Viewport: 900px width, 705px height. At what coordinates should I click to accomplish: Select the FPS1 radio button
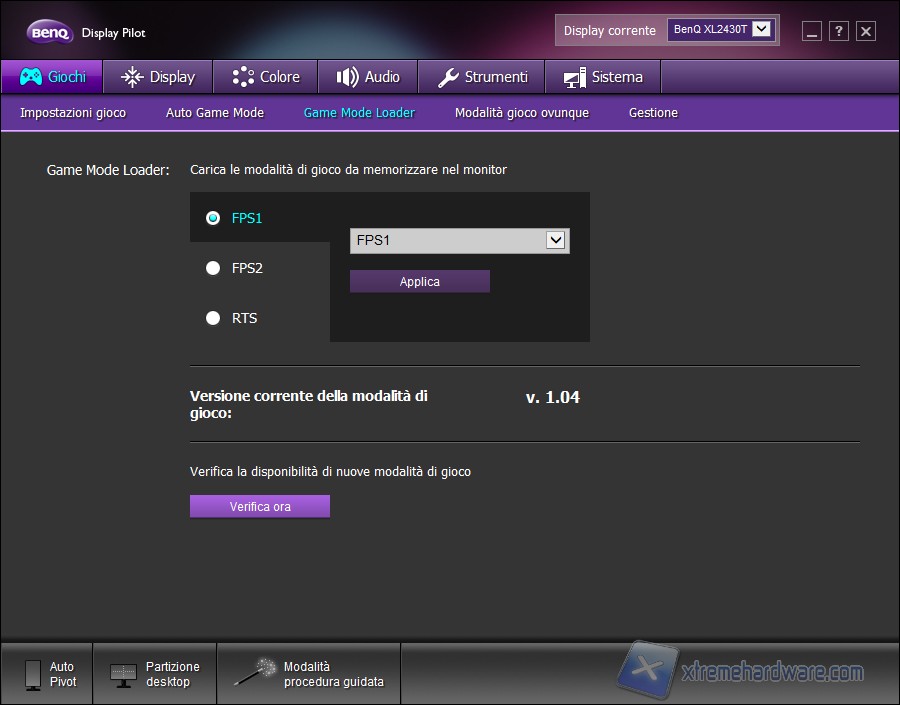(212, 218)
